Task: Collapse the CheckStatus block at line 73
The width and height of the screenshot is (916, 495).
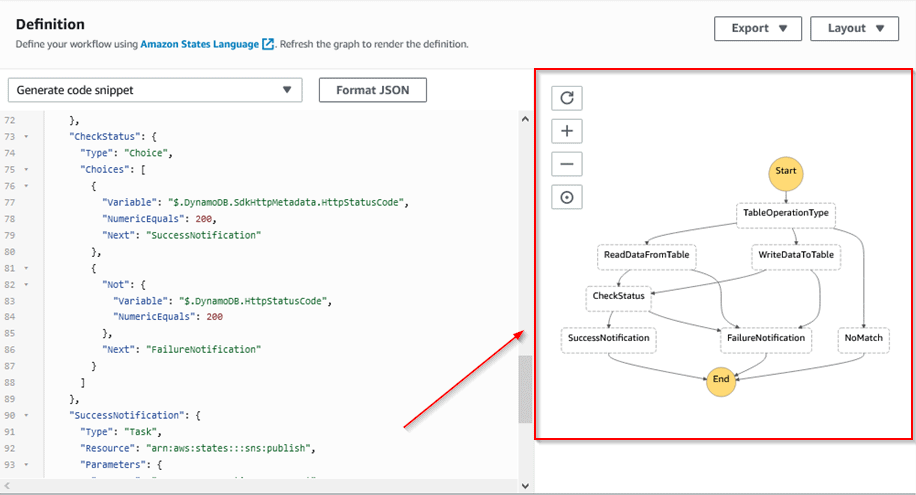Action: [x=25, y=135]
